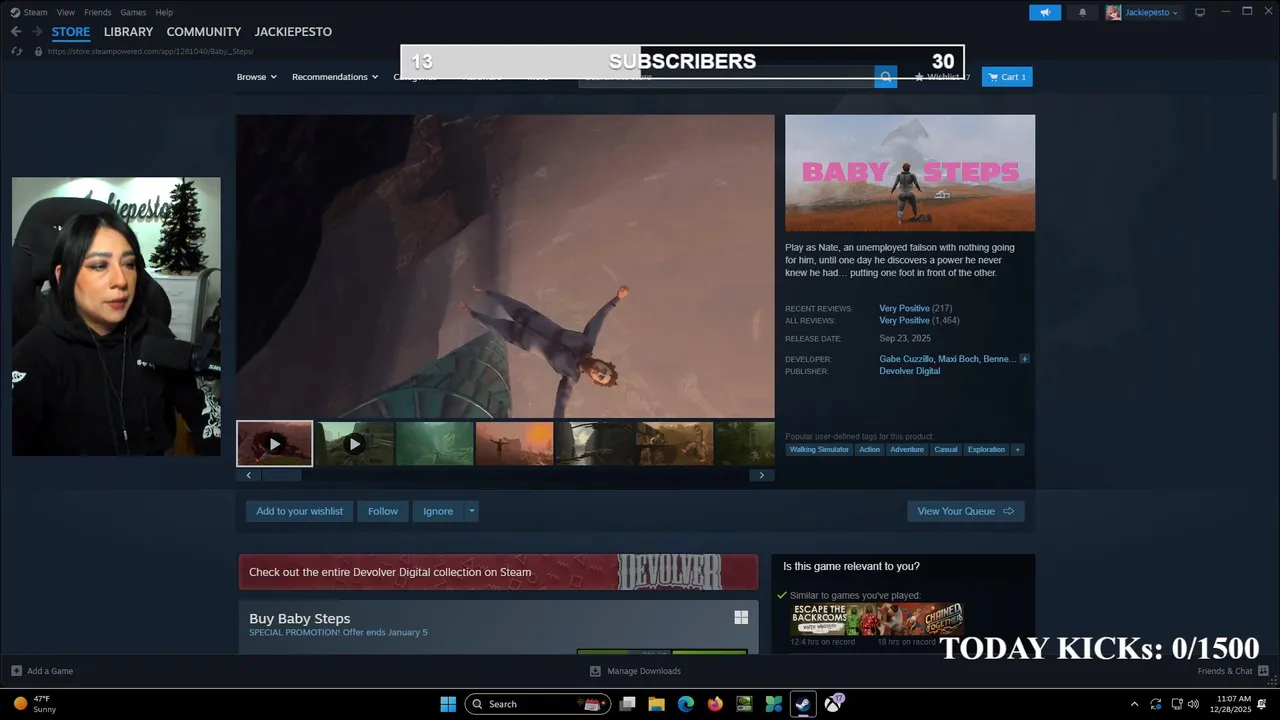1280x720 pixels.
Task: Open the Steam notifications bell
Action: pos(1082,12)
